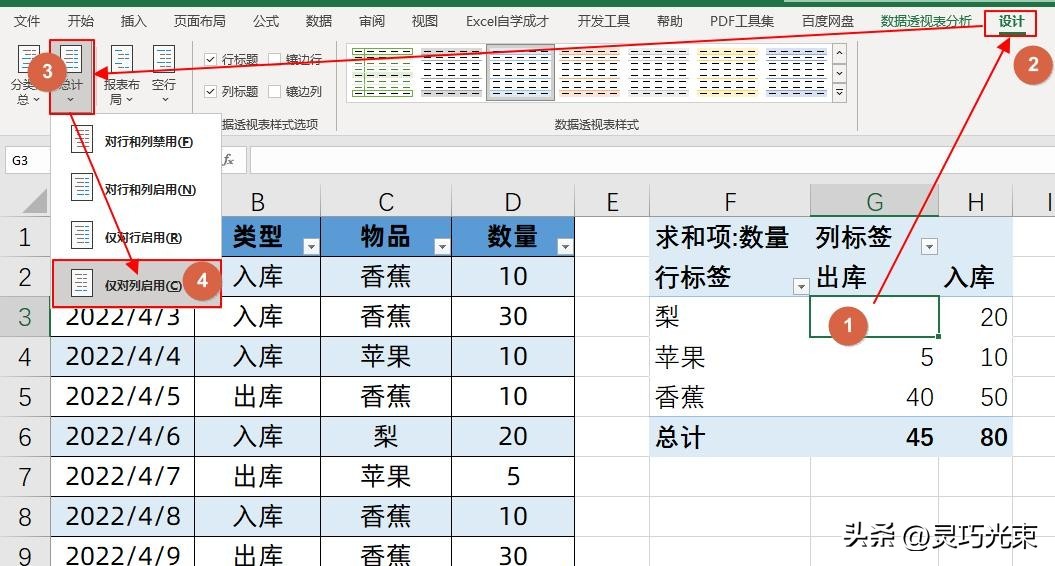Enable the 镶边行 (Banded Rows) checkbox
1055x566 pixels.
[275, 60]
